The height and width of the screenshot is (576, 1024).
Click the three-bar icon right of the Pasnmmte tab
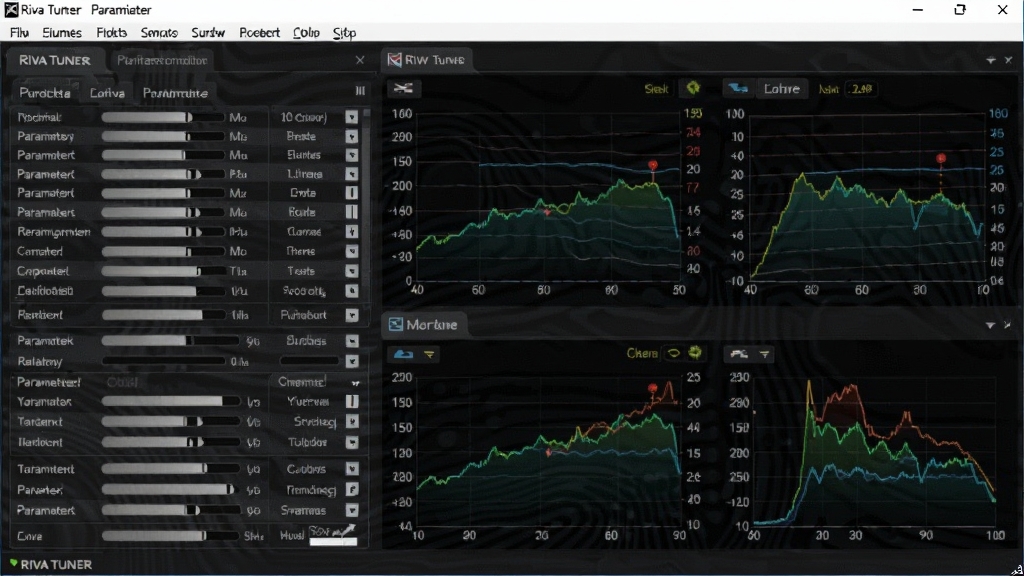(x=360, y=91)
